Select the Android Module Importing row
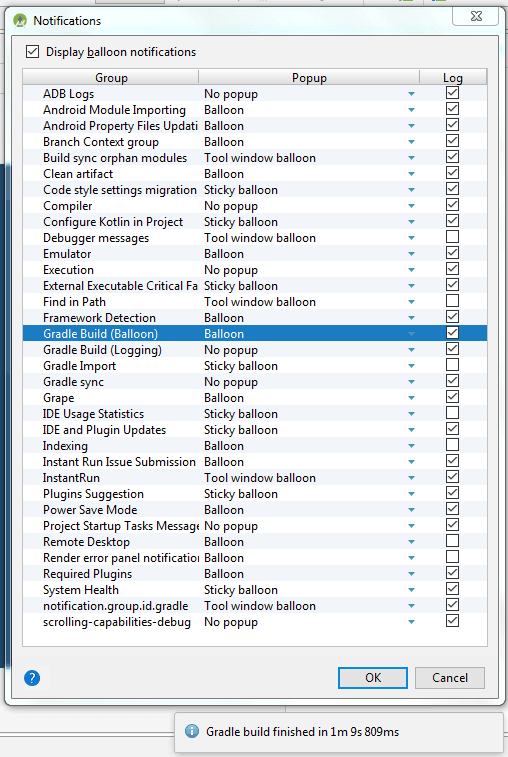Image resolution: width=508 pixels, height=757 pixels. (x=255, y=110)
